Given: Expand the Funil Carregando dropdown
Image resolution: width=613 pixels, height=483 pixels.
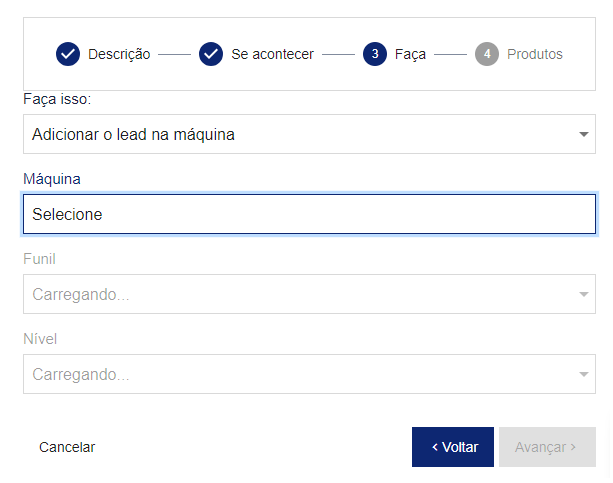Looking at the screenshot, I should pos(309,294).
